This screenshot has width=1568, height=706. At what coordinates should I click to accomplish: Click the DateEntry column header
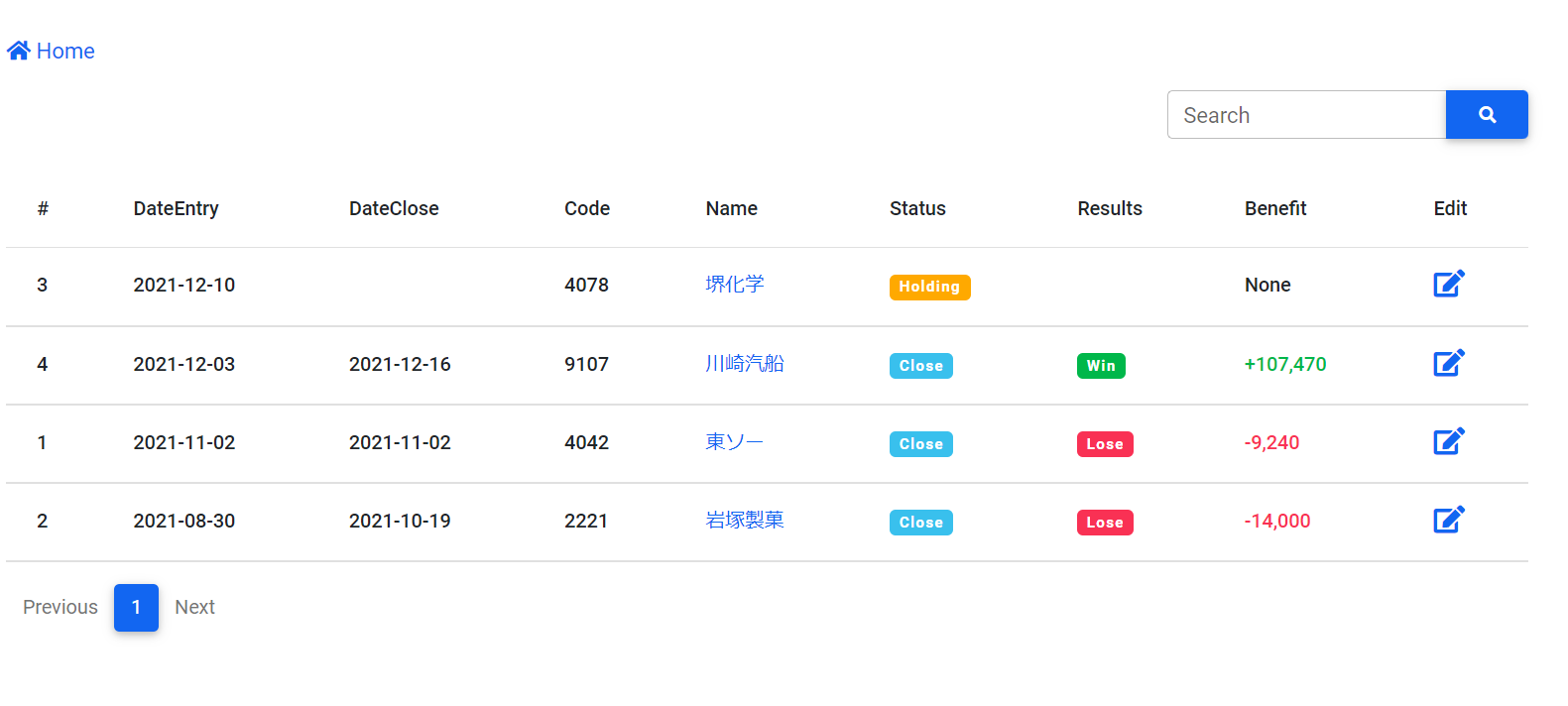tap(177, 208)
